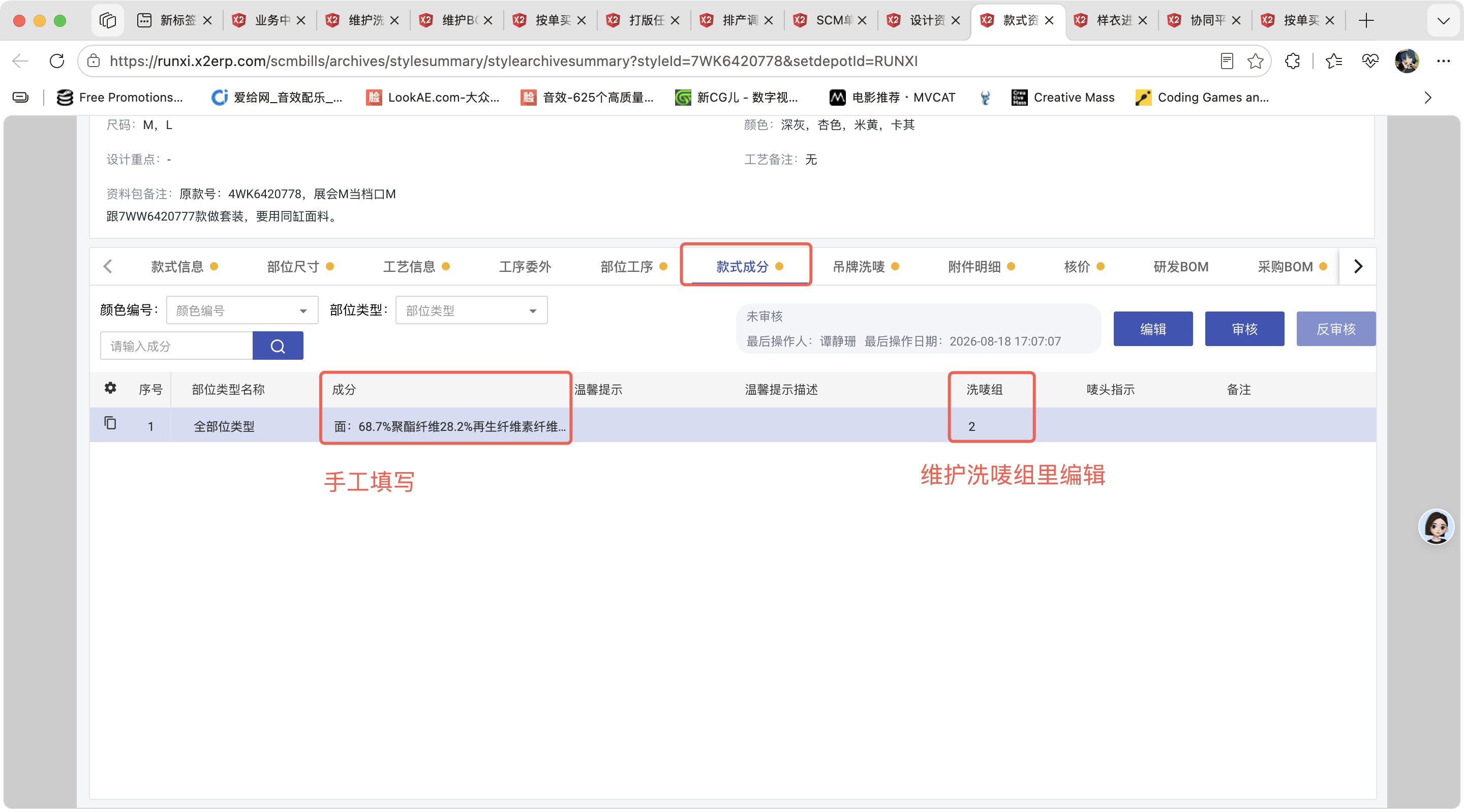Copy row 1 with copy icon

click(110, 423)
